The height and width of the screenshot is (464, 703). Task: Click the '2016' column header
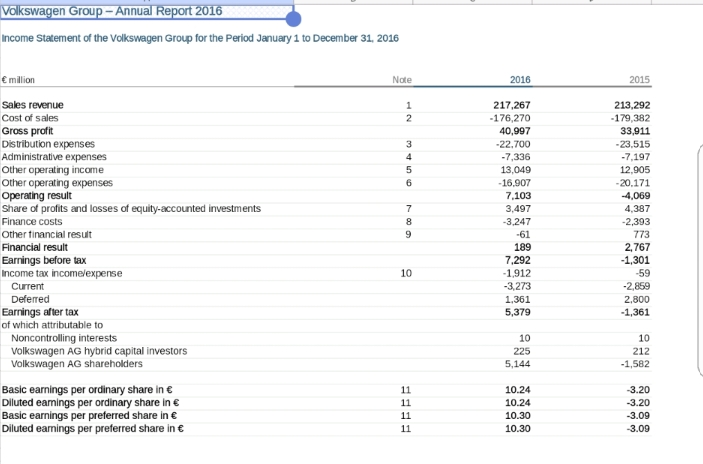(520, 80)
